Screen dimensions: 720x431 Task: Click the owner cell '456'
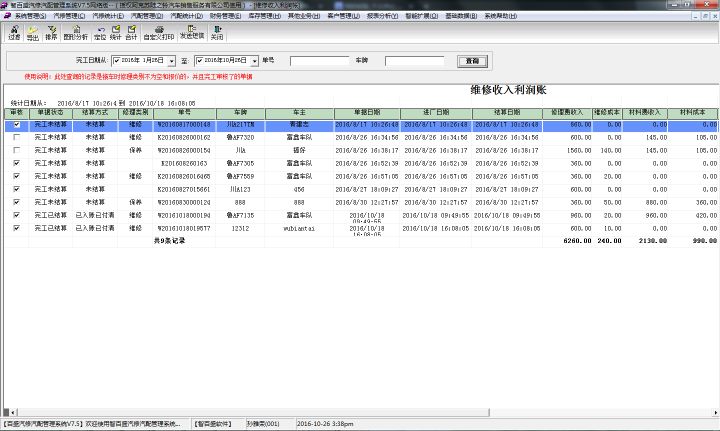pyautogui.click(x=299, y=190)
